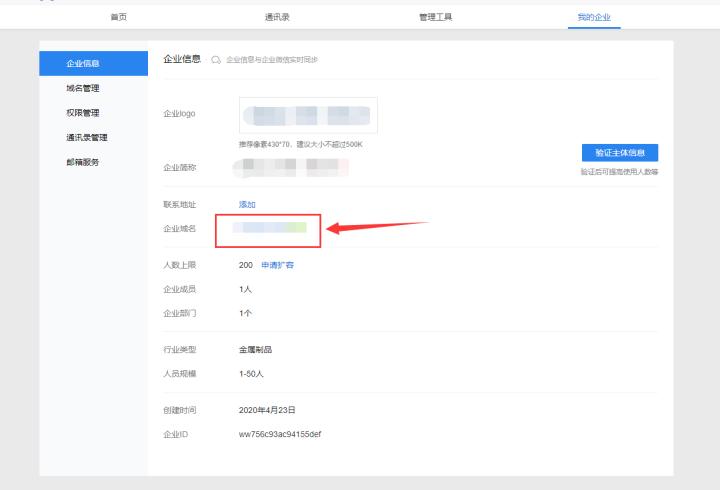The image size is (720, 490).
Task: Select the 我的企业 tab
Action: [594, 17]
